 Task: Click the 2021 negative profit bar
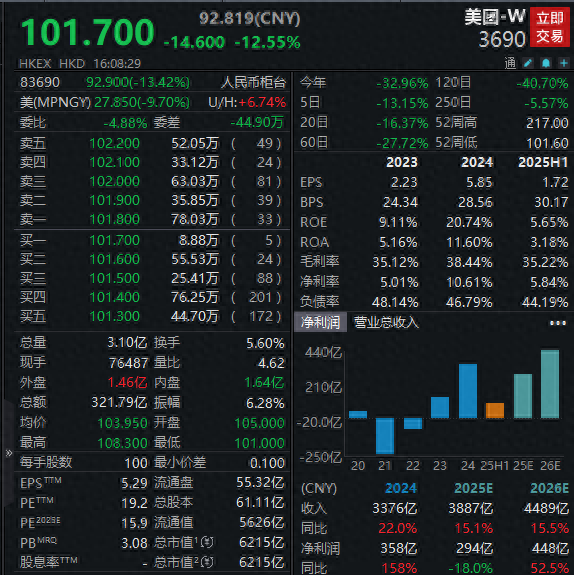click(x=385, y=436)
